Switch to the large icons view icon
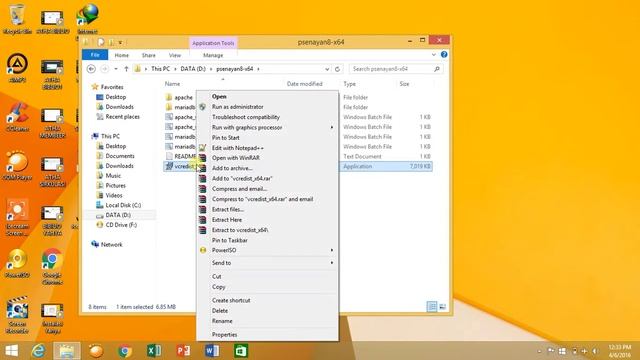The image size is (640, 360). coord(442,307)
